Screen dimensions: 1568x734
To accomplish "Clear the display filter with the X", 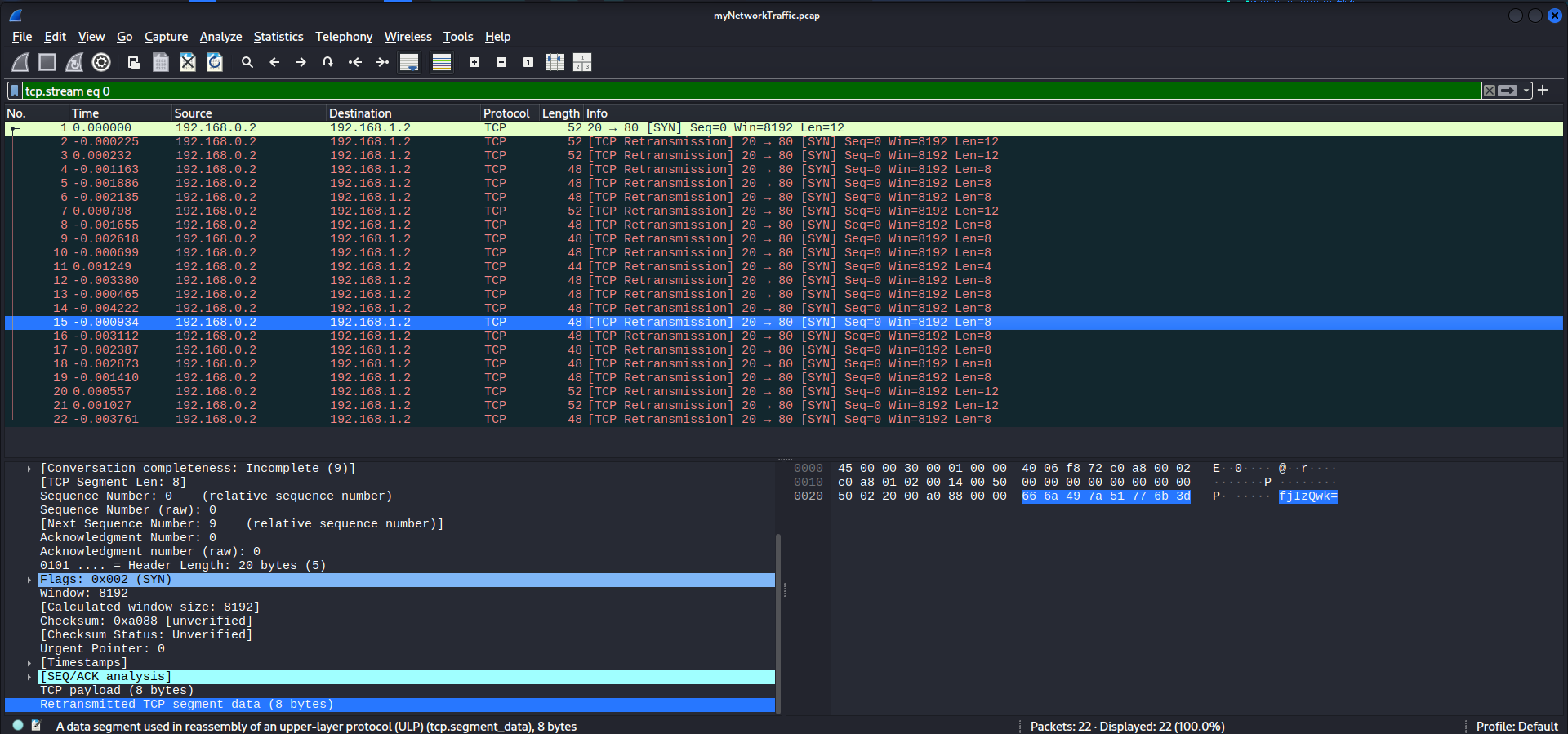I will coord(1490,91).
